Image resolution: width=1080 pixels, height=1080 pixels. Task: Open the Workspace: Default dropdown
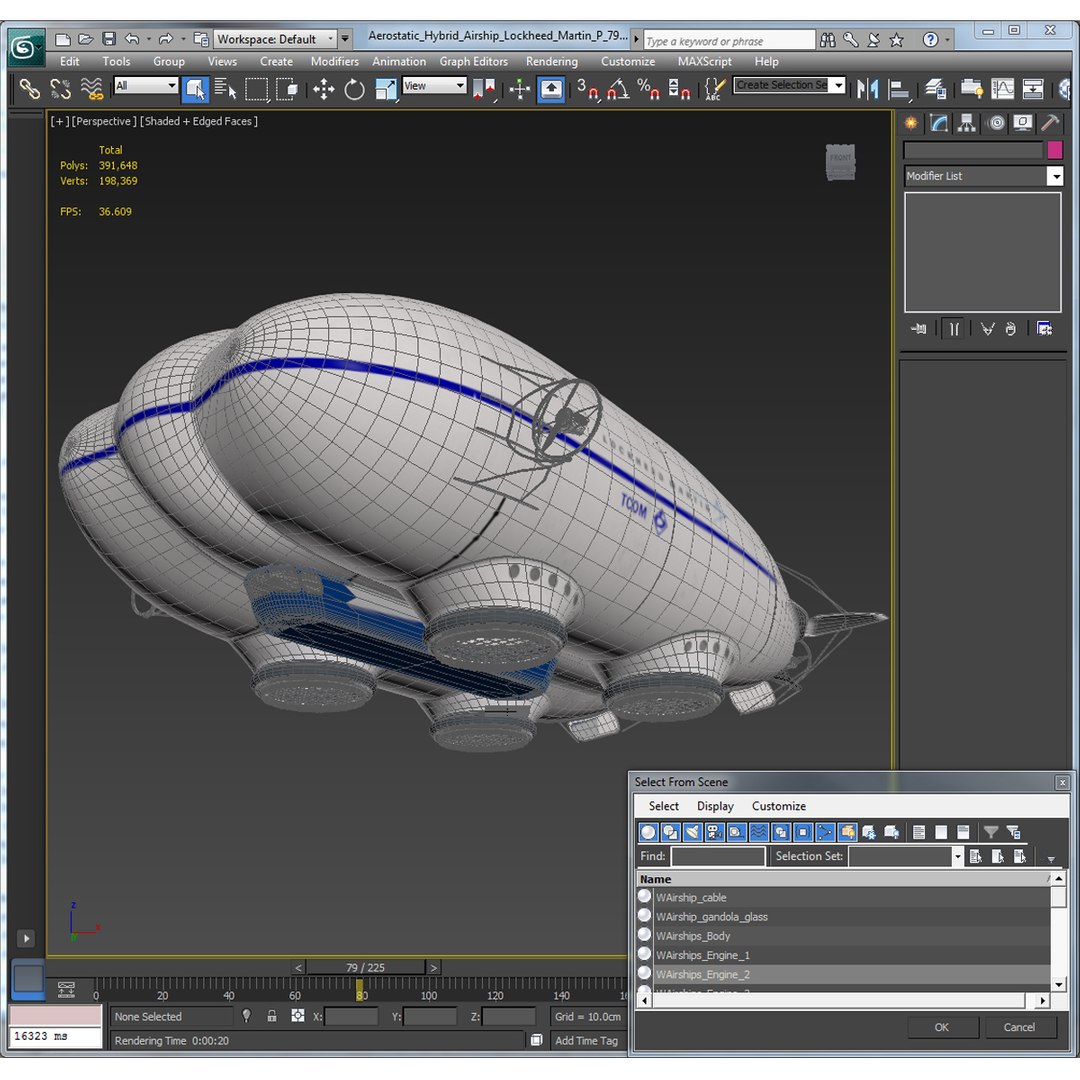pyautogui.click(x=276, y=39)
